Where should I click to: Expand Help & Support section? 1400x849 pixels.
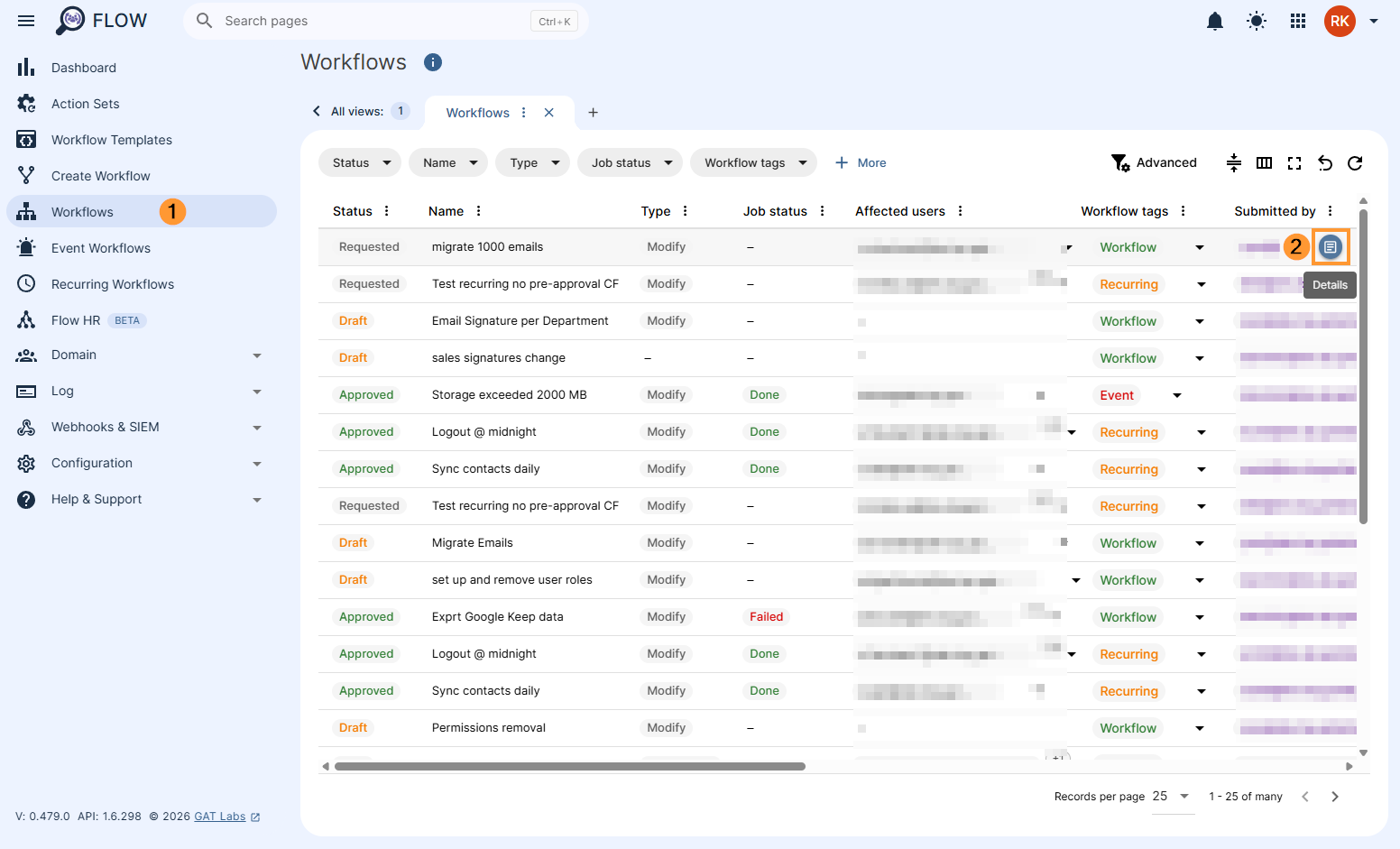pyautogui.click(x=142, y=500)
